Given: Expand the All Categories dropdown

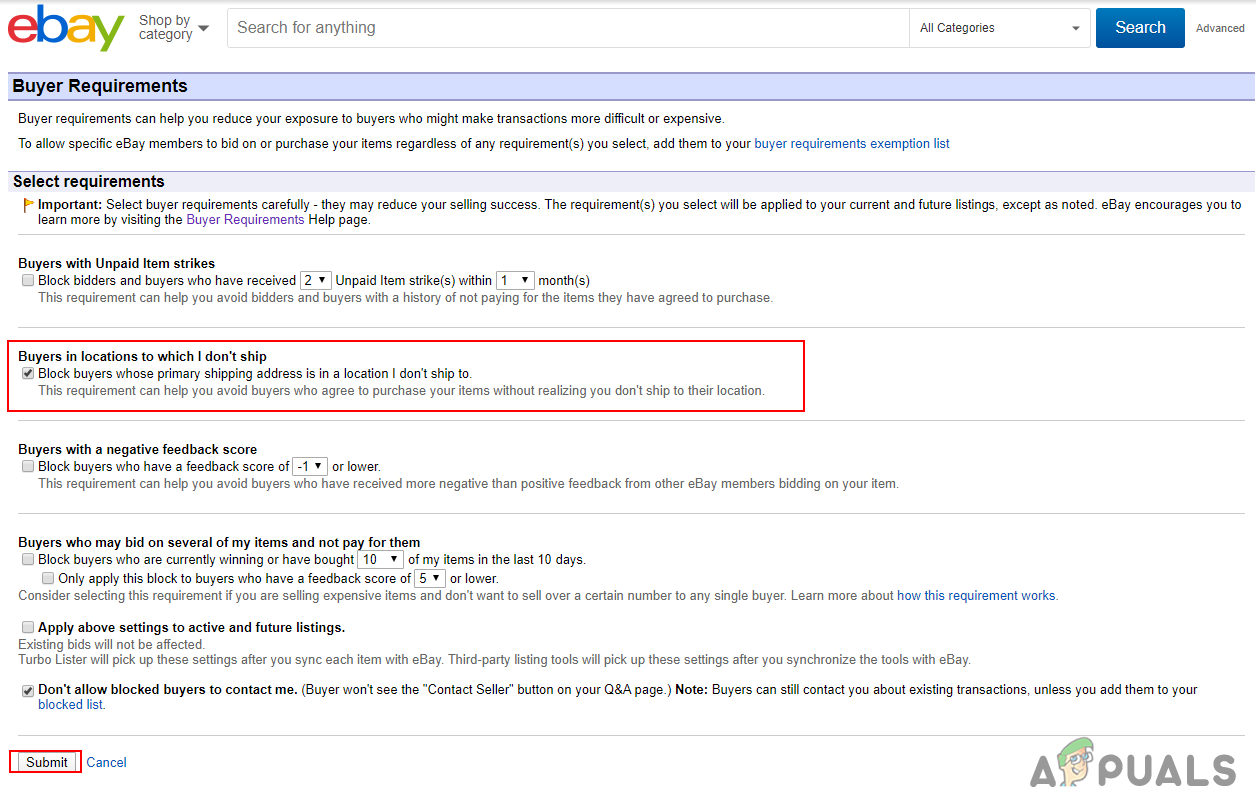Looking at the screenshot, I should tap(1000, 28).
